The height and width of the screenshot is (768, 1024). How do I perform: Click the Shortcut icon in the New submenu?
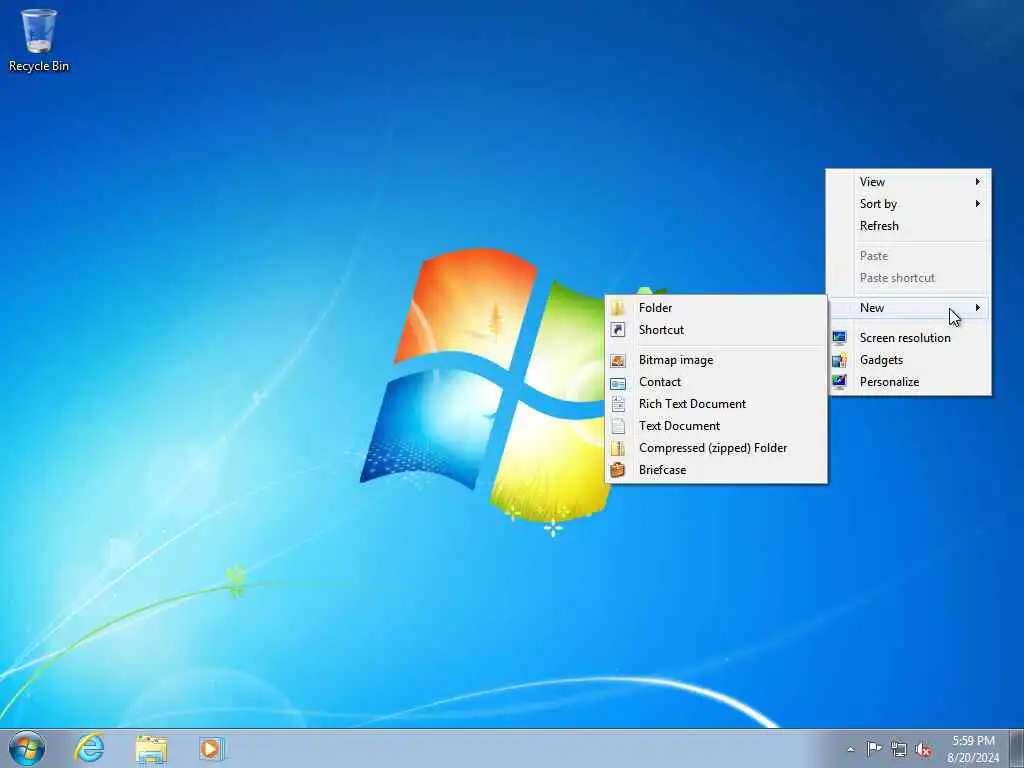point(618,330)
